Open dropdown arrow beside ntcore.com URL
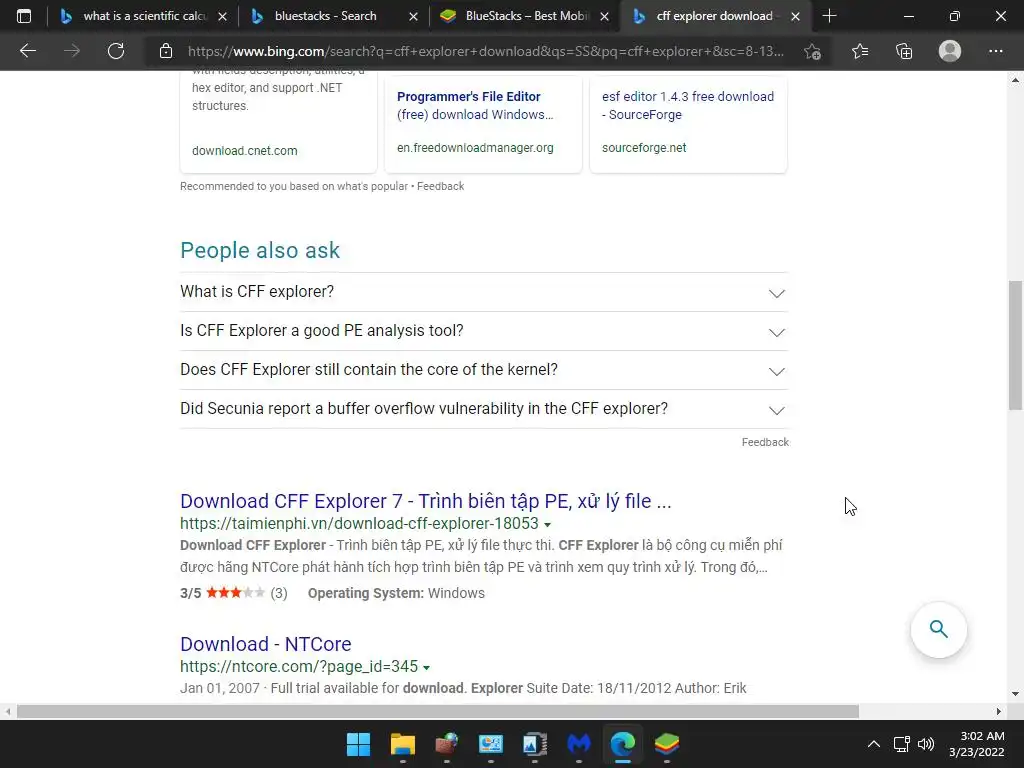Viewport: 1024px width, 768px height. [426, 667]
